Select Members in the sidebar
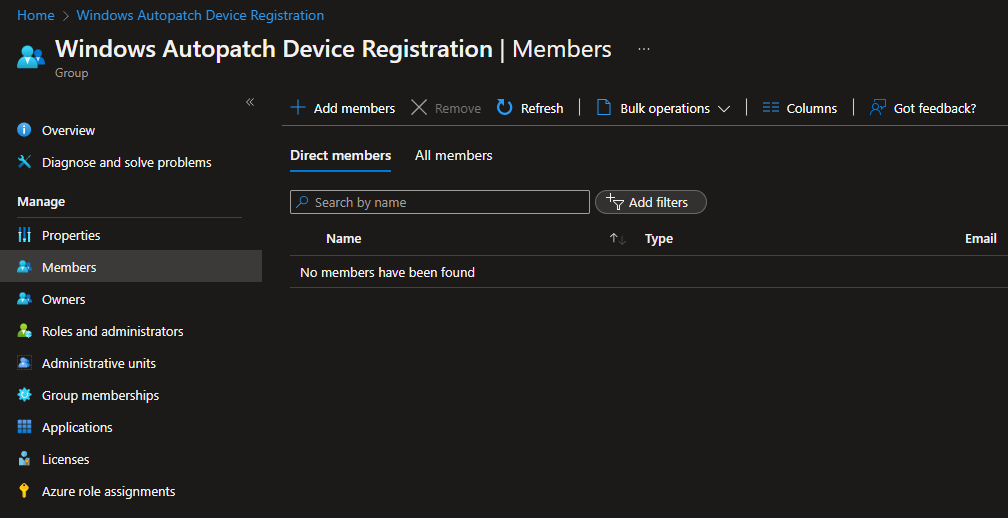1008x518 pixels. click(x=131, y=267)
